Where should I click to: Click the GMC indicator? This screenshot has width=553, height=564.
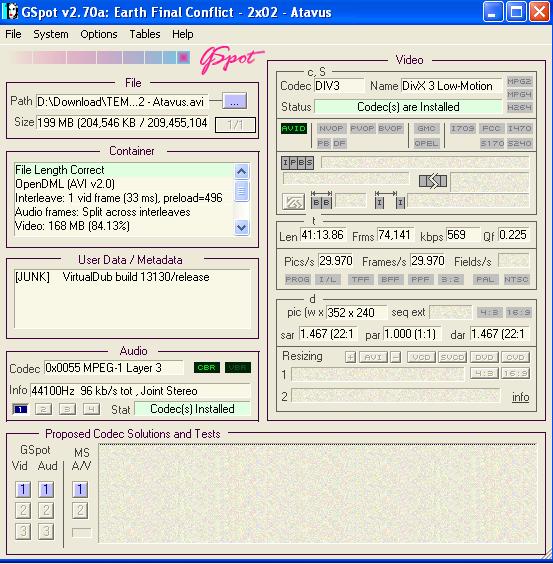coord(426,128)
